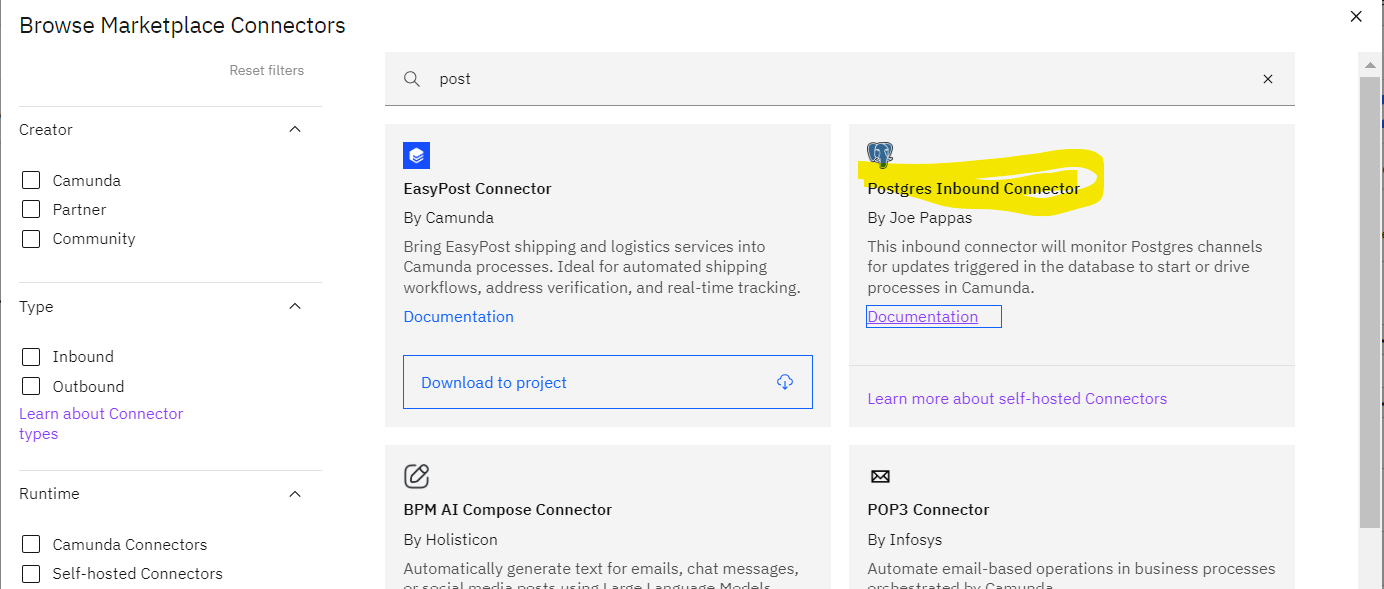Click the Postgres elephant icon

pos(880,154)
